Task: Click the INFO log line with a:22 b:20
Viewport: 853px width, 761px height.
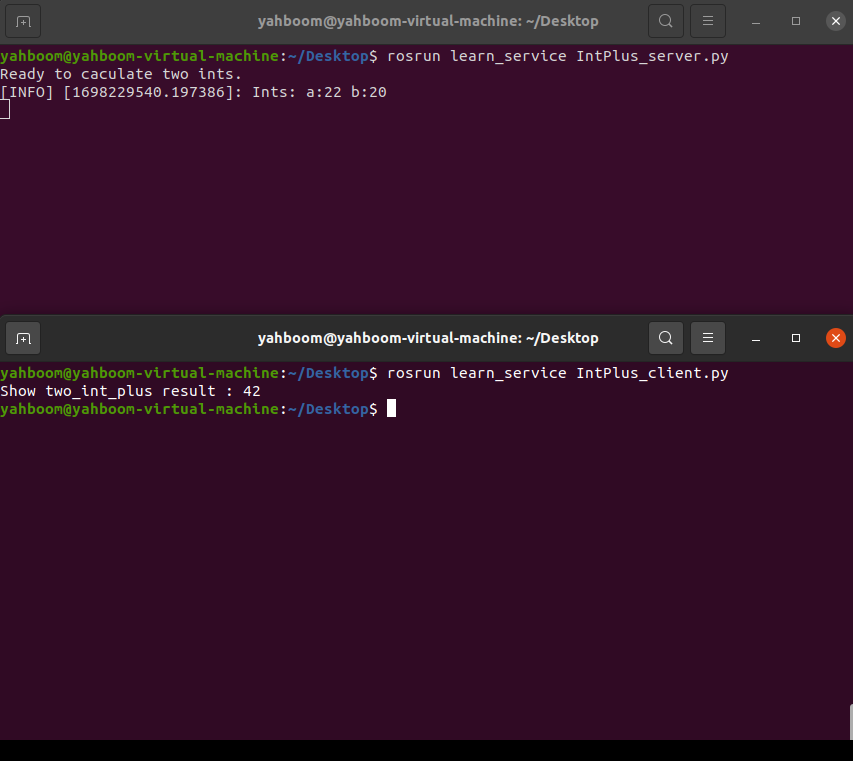Action: point(193,92)
